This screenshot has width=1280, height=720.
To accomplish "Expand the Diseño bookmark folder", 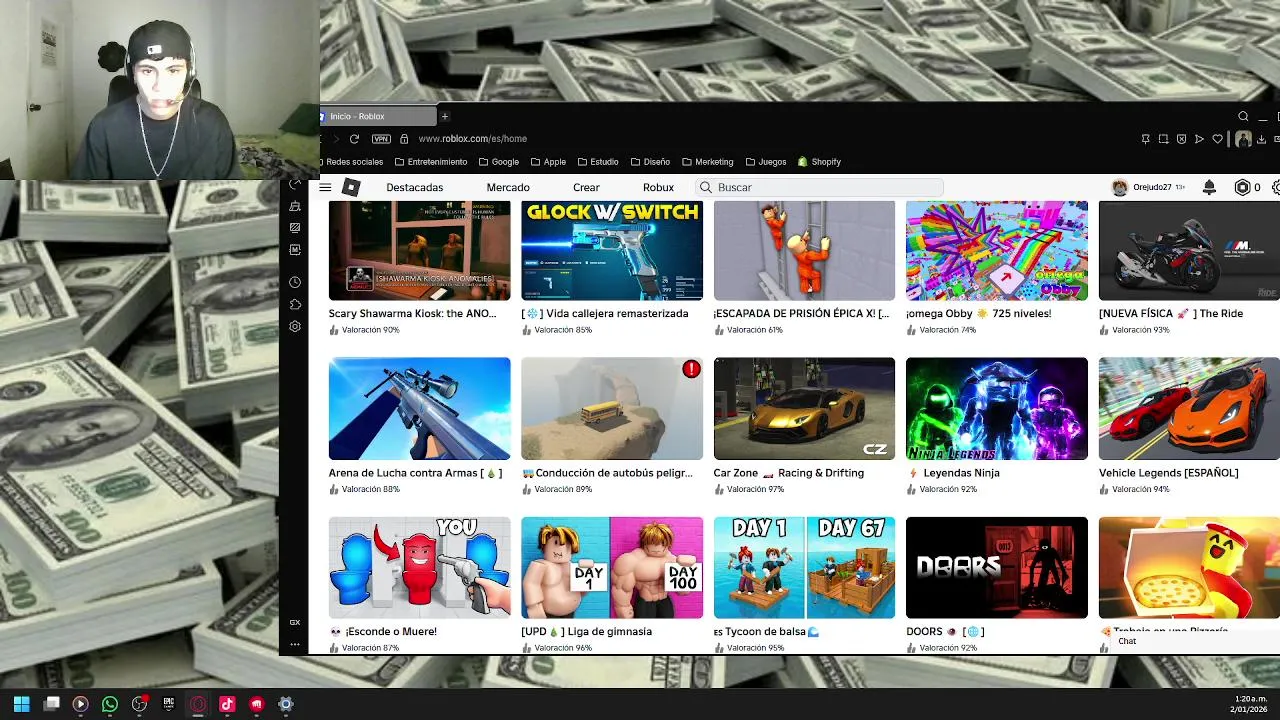I will [x=650, y=162].
